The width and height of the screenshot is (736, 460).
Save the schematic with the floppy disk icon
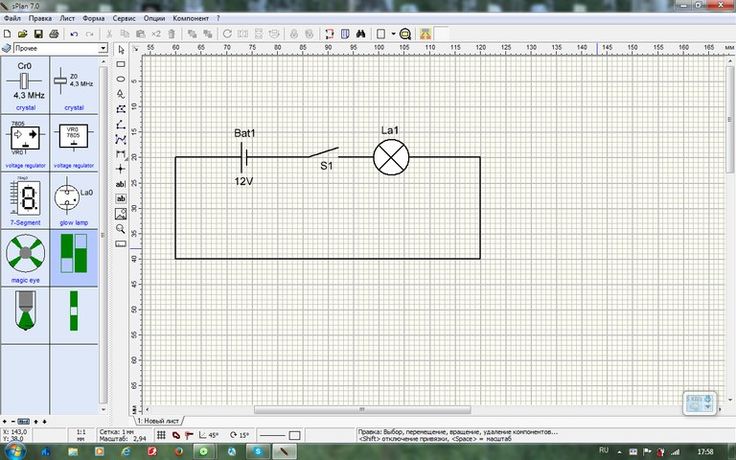coord(38,34)
